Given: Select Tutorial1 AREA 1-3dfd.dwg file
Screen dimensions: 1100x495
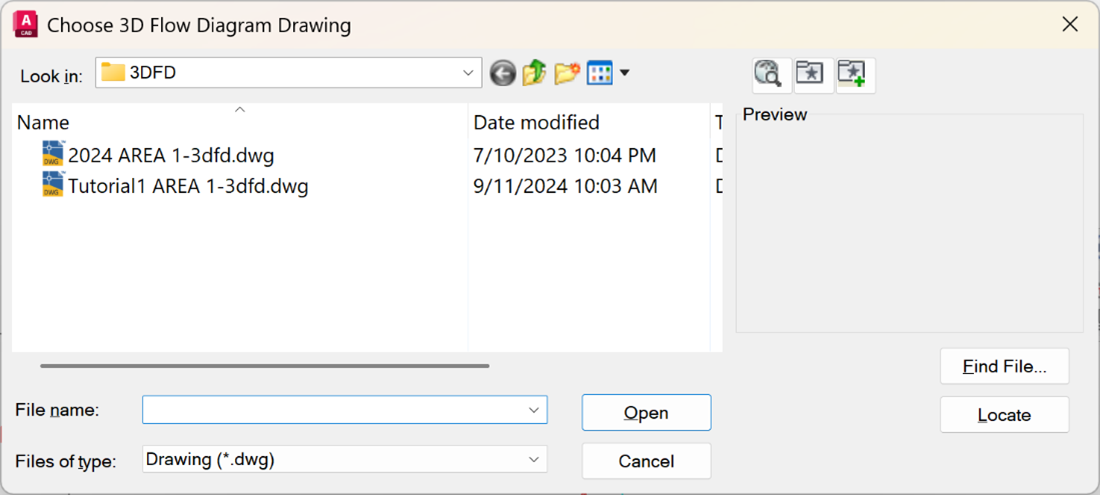Looking at the screenshot, I should point(188,186).
